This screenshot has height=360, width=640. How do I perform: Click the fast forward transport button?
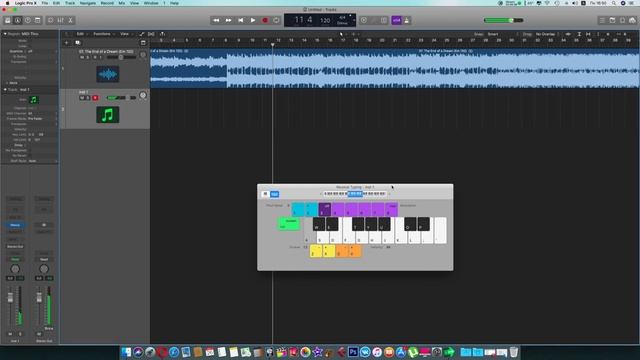pyautogui.click(x=228, y=20)
